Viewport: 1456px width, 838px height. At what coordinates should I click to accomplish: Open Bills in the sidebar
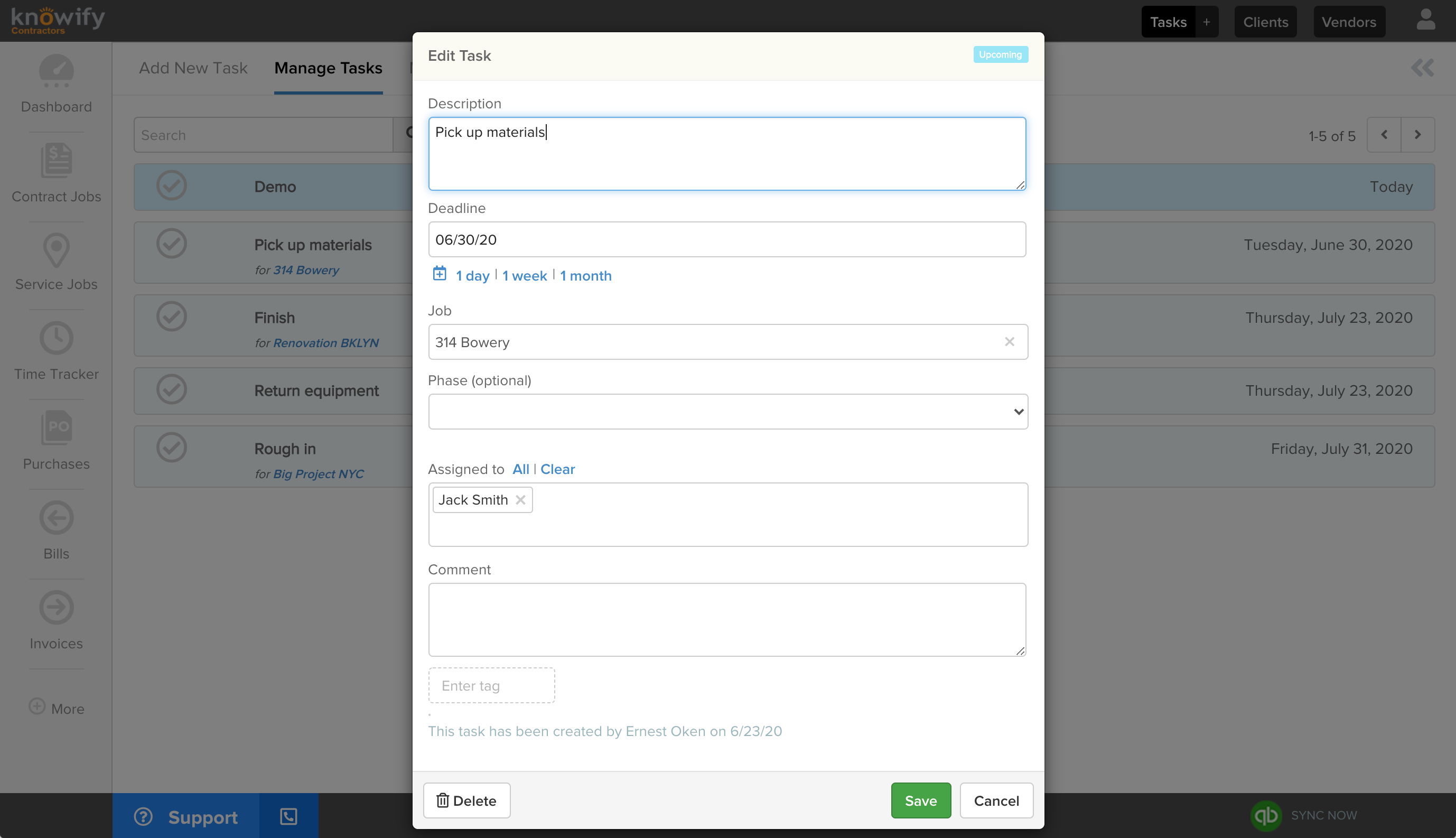tap(57, 530)
